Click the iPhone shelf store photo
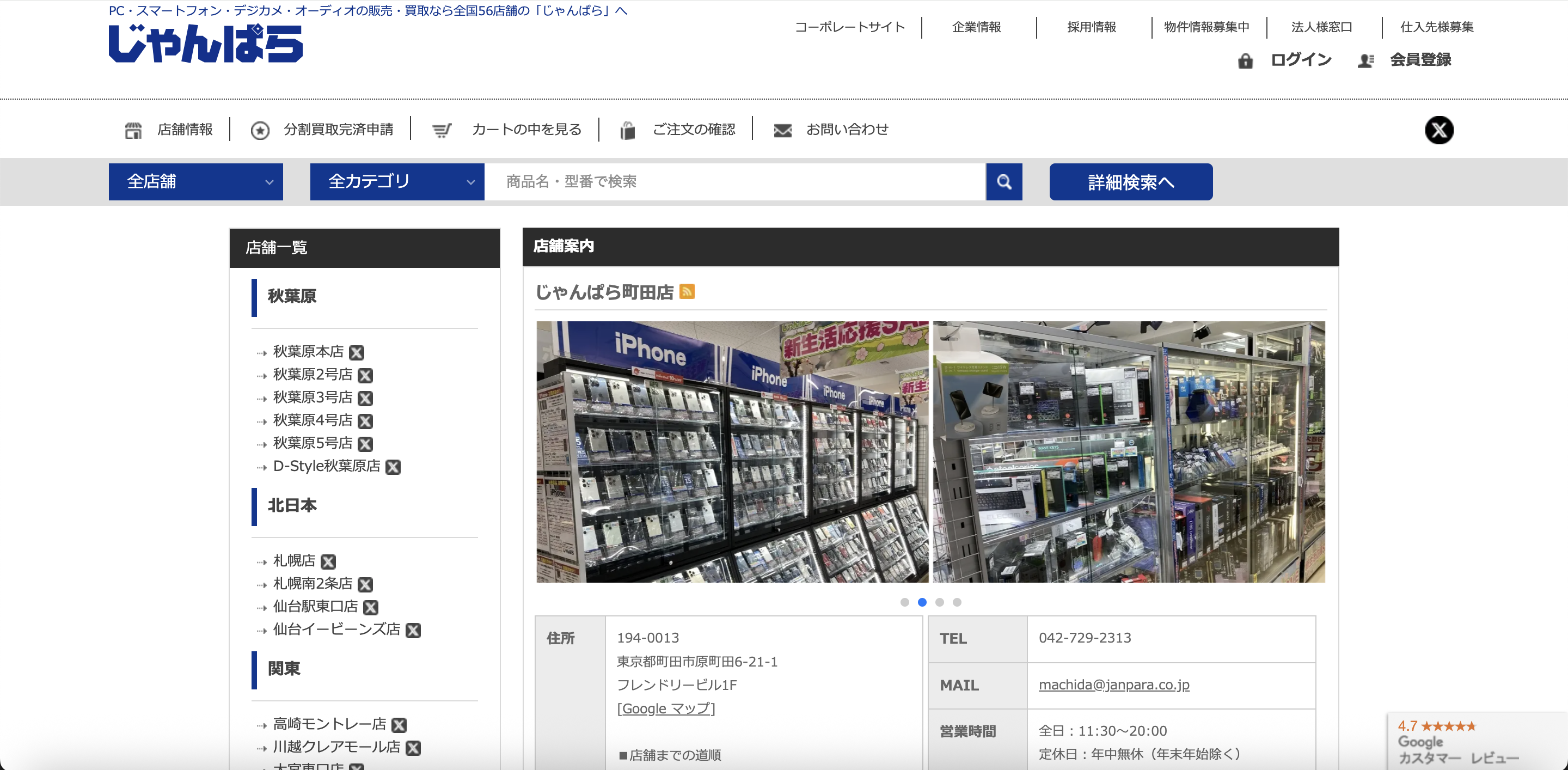Screen dimensions: 1568x770 732,451
